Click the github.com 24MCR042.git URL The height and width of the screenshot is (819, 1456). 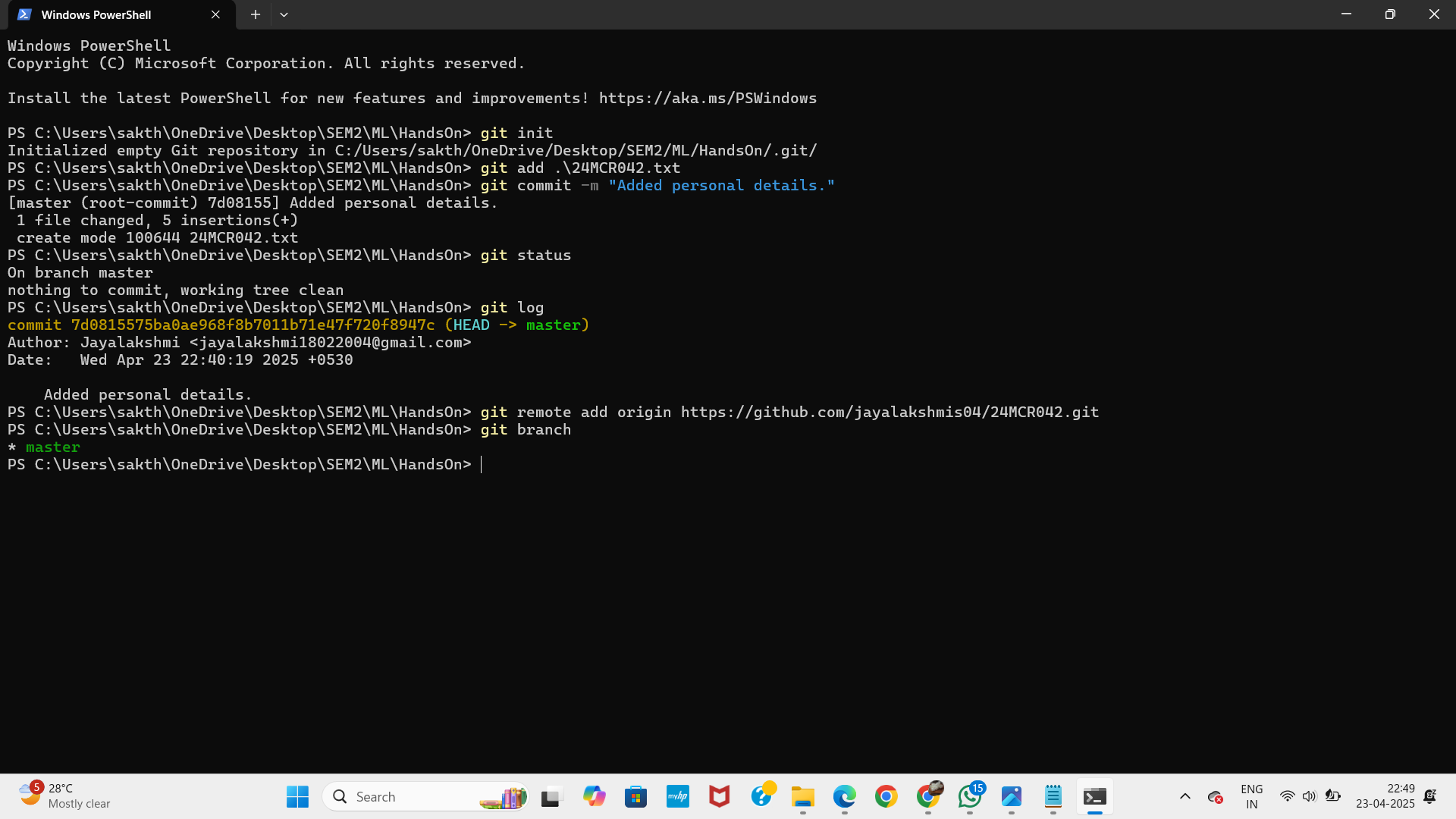click(890, 412)
